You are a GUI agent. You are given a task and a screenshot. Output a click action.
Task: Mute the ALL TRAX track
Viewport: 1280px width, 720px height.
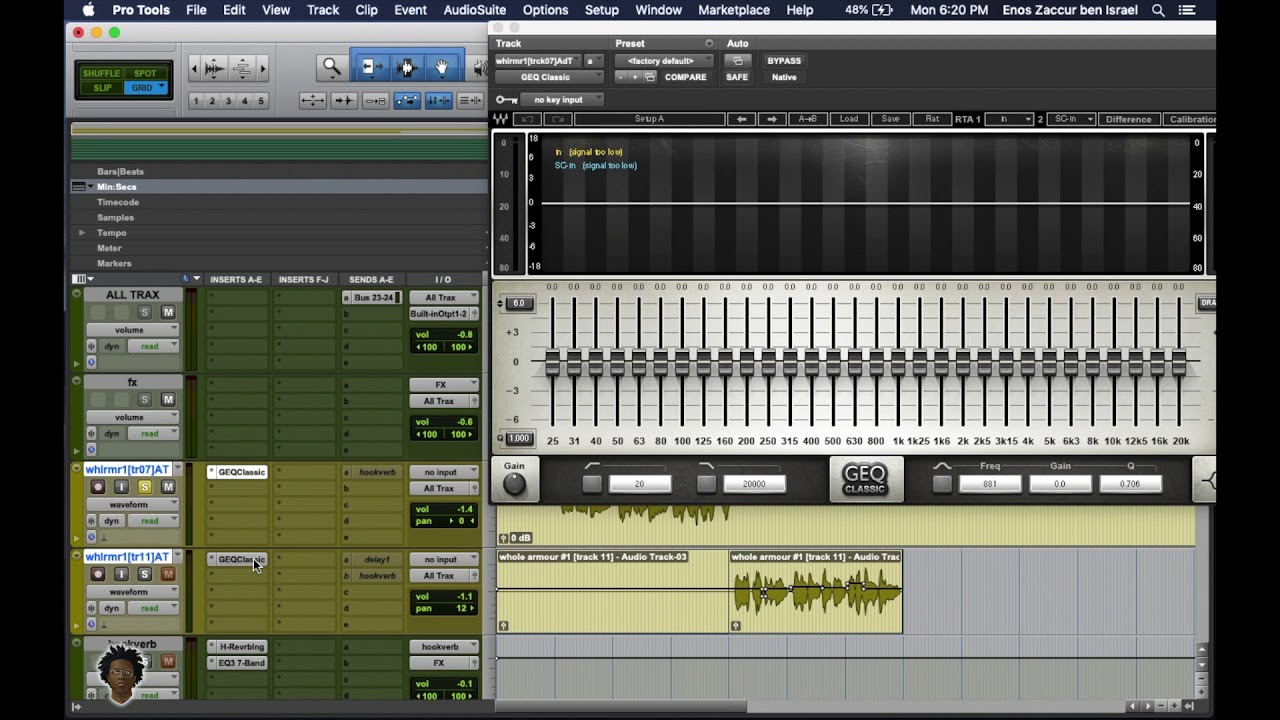click(168, 312)
